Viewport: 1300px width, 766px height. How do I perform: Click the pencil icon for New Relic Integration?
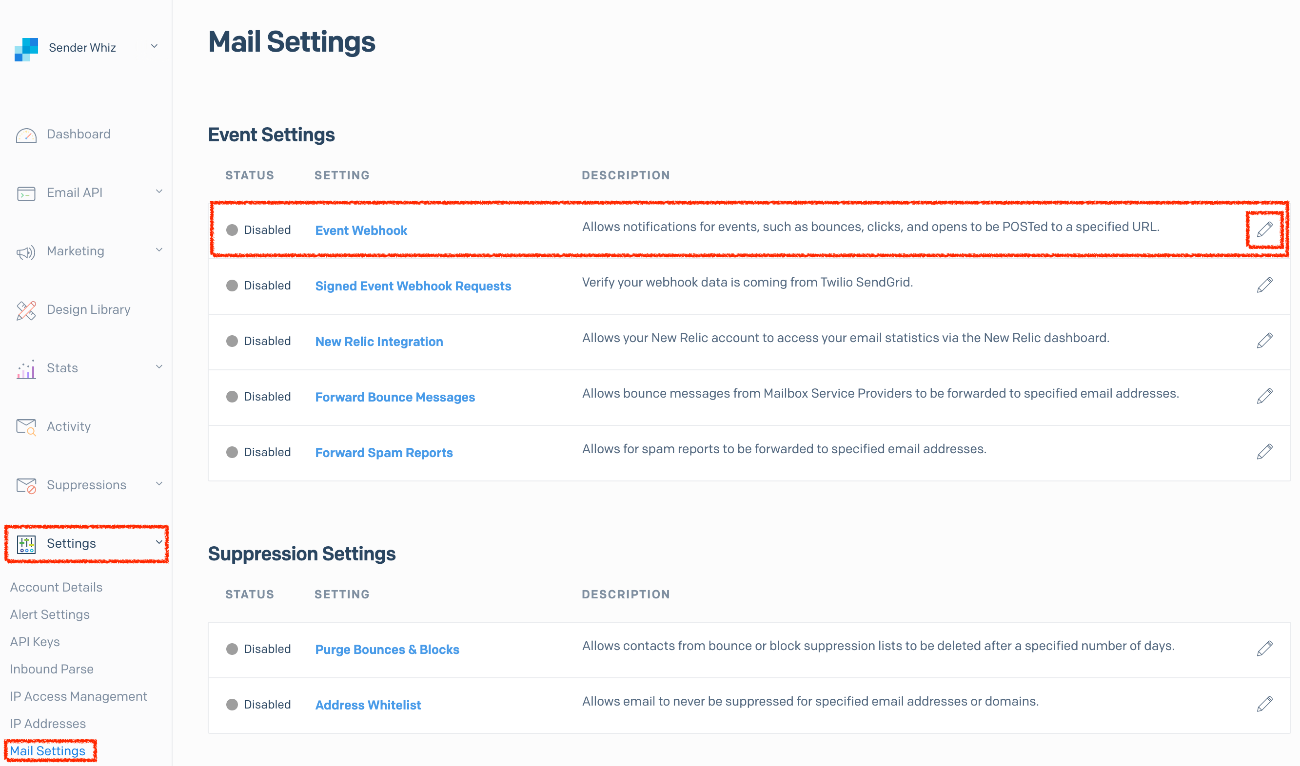pos(1265,341)
